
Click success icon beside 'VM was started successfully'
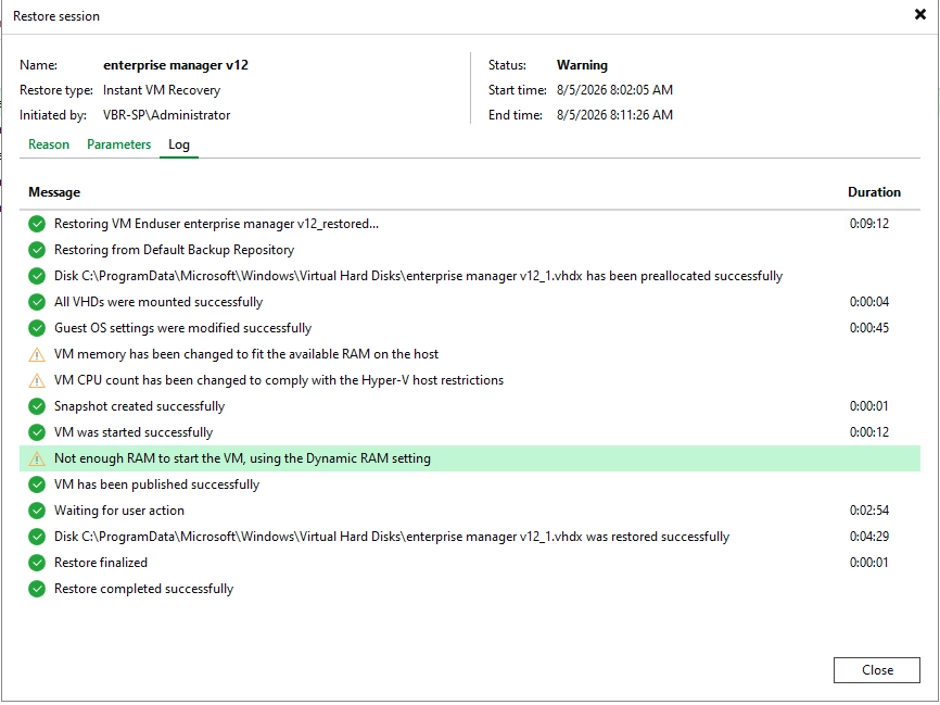click(x=37, y=432)
